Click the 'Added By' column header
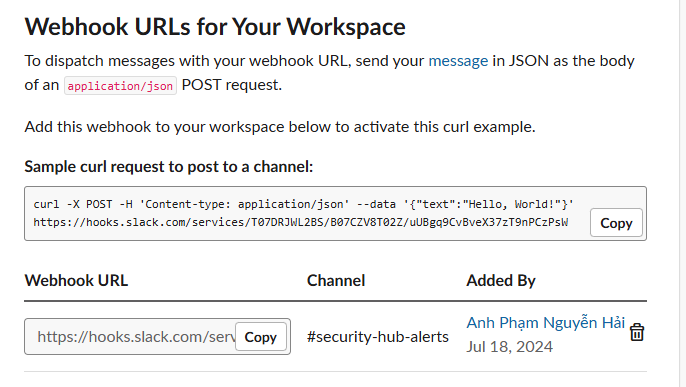 500,280
